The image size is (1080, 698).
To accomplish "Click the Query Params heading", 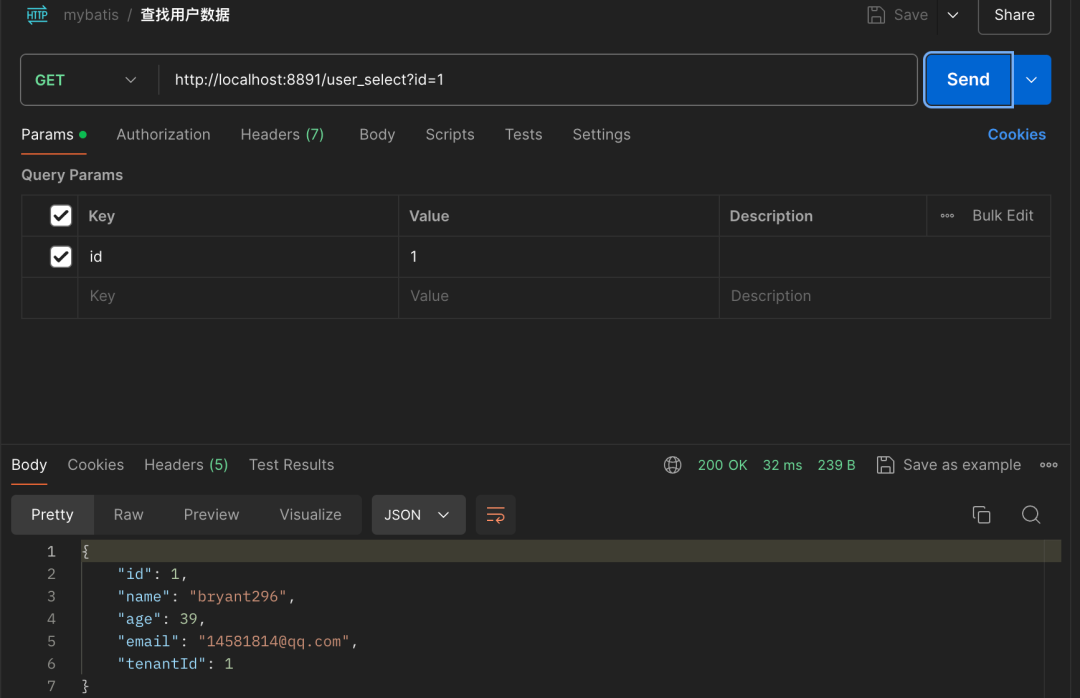I will 72,175.
